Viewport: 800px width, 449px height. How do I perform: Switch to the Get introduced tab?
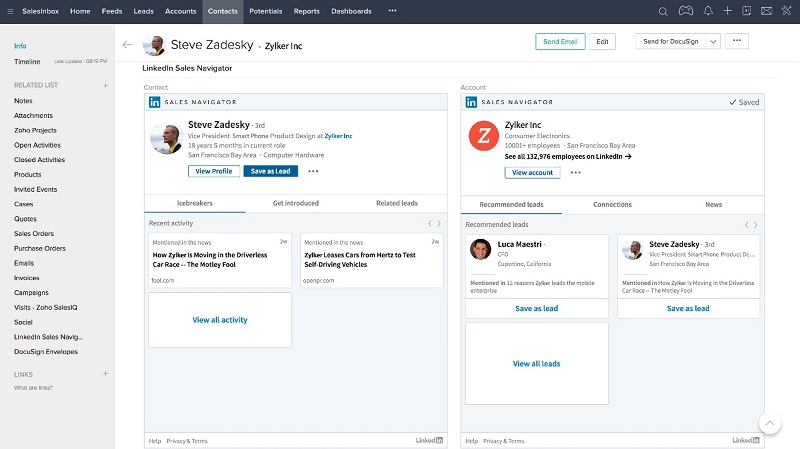pos(295,203)
